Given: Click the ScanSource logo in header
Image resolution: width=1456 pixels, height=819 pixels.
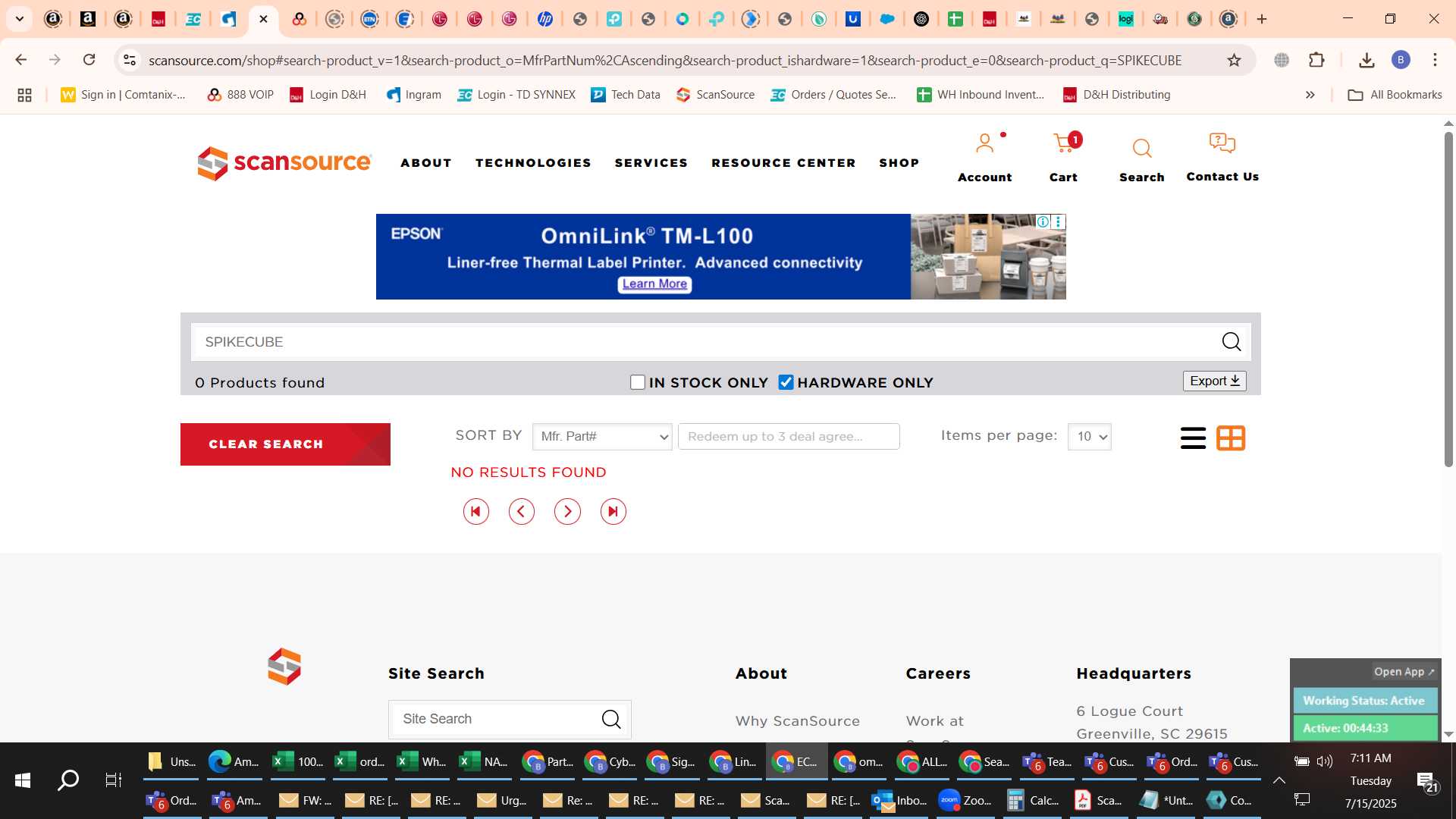Looking at the screenshot, I should pos(284,163).
